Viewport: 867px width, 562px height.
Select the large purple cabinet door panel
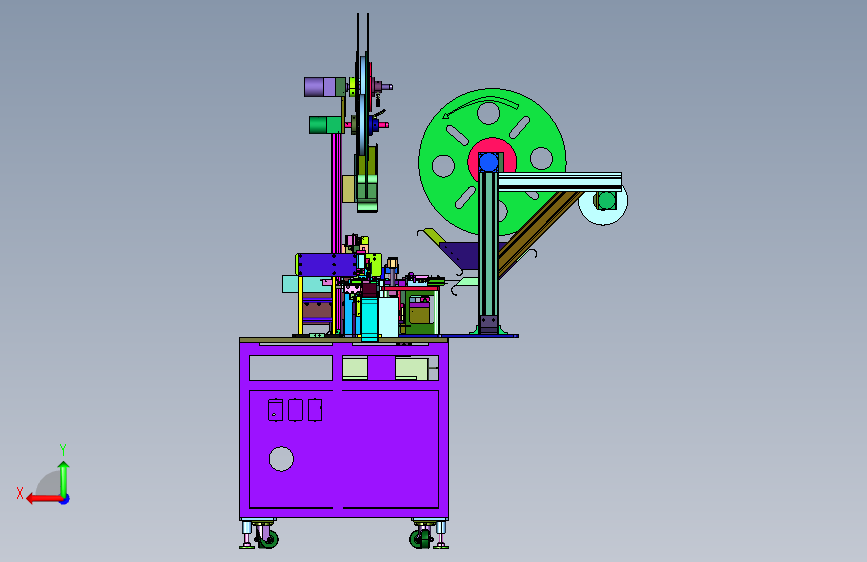[344, 449]
